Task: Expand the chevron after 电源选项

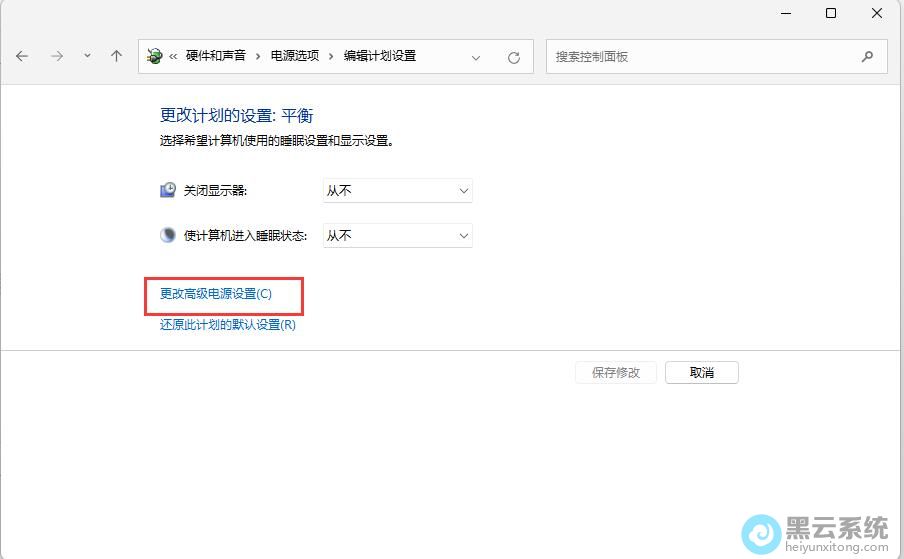Action: coord(332,57)
